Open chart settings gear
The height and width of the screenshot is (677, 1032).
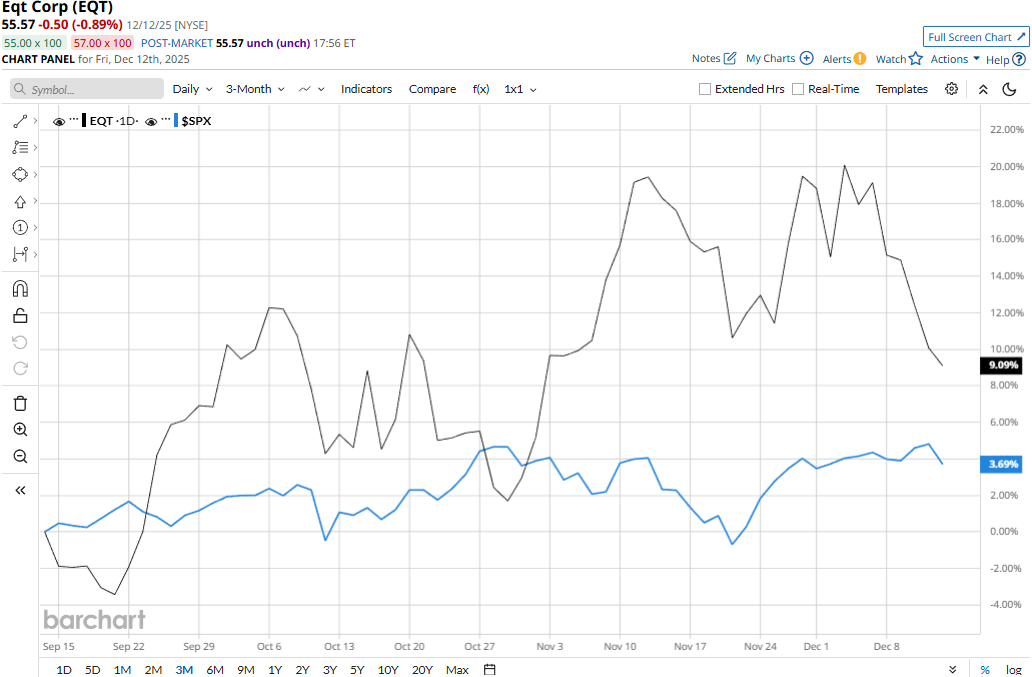[951, 89]
